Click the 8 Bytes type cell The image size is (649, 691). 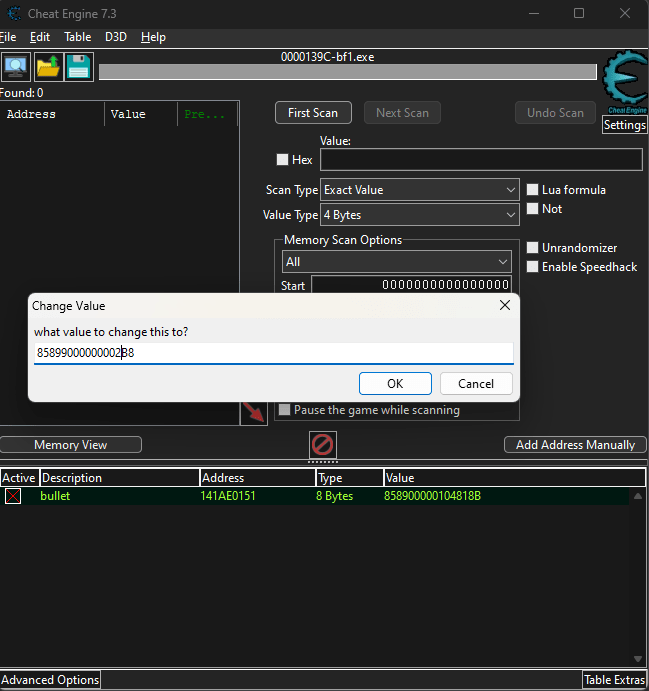coord(334,496)
